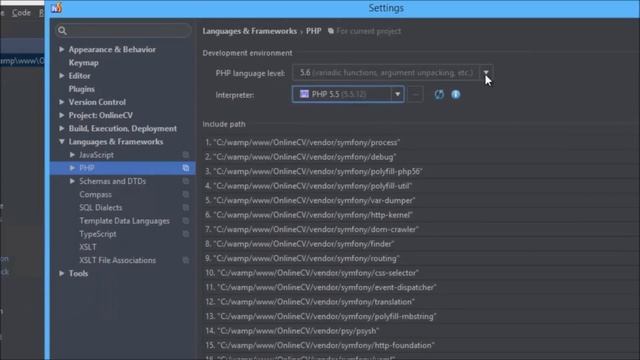This screenshot has height=360, width=640.
Task: Click the search magnifier icon in Settings
Action: 62,31
